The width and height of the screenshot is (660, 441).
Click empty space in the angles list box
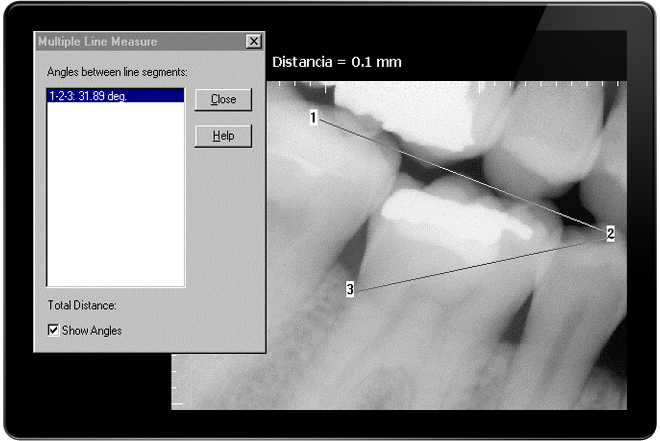tap(115, 200)
